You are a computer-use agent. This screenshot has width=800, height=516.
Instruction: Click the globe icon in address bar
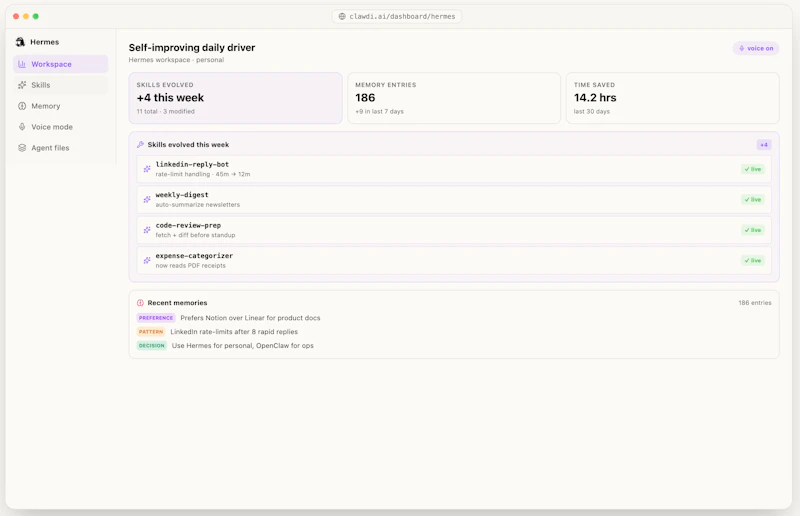coord(342,16)
